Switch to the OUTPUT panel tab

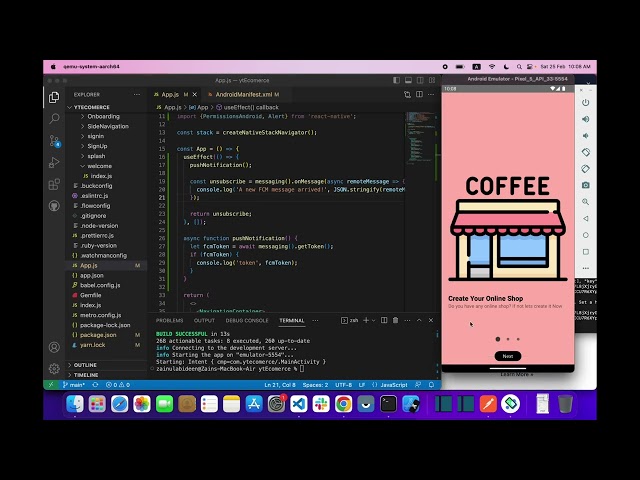[204, 320]
